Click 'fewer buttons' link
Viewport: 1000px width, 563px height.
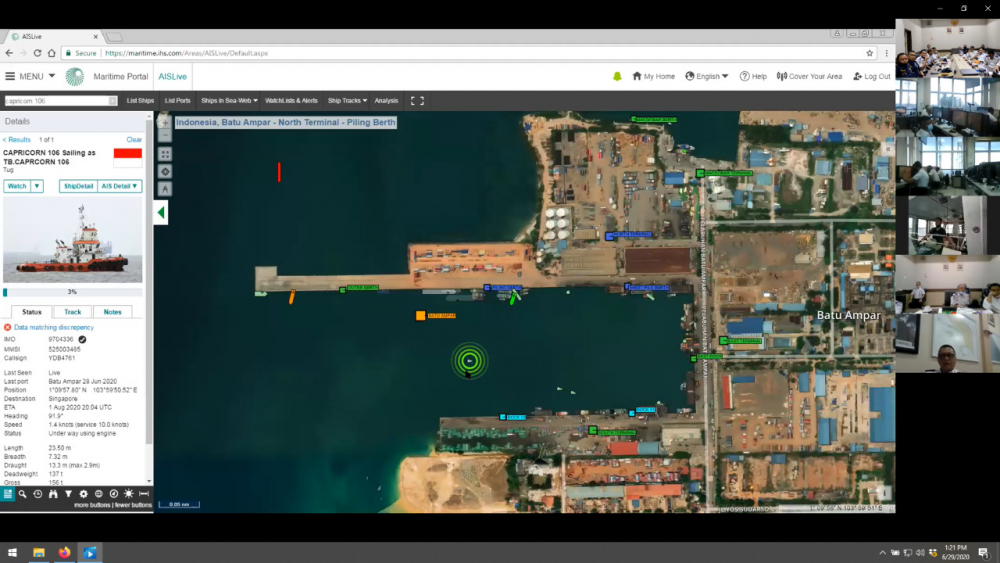click(133, 505)
